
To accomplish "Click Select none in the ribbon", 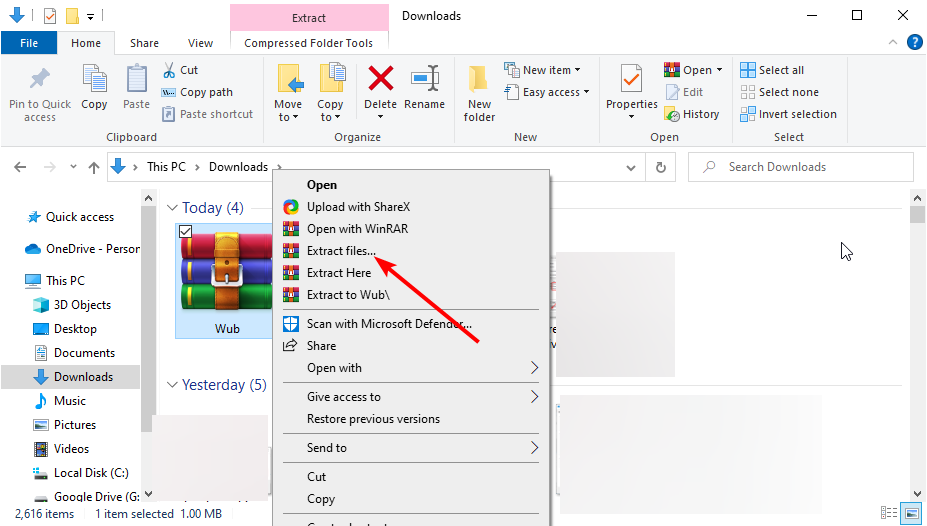I will (779, 92).
